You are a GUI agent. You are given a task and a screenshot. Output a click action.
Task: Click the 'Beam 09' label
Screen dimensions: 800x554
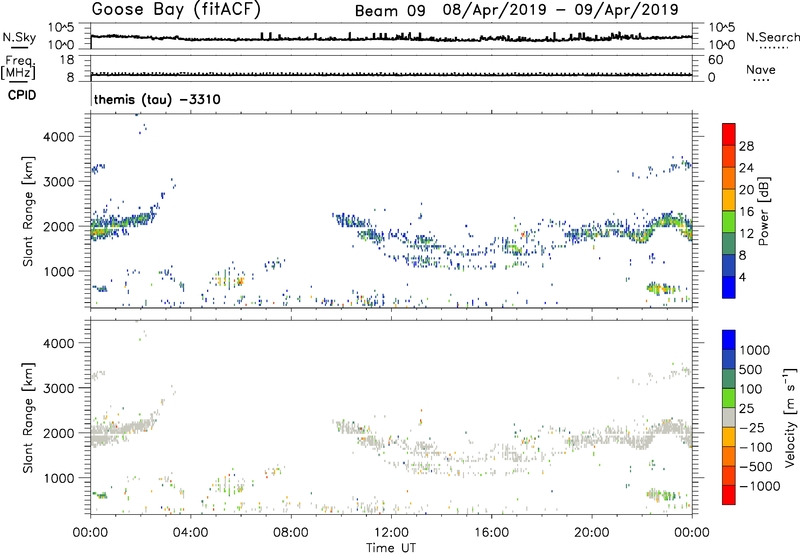tap(390, 11)
